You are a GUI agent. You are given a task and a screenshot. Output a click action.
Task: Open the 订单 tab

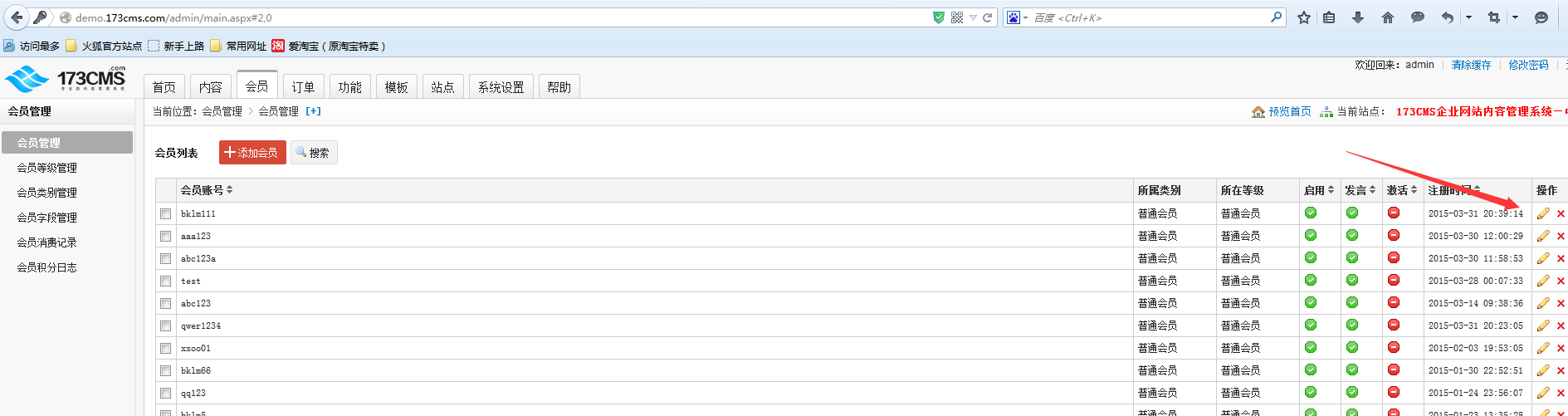pyautogui.click(x=303, y=86)
